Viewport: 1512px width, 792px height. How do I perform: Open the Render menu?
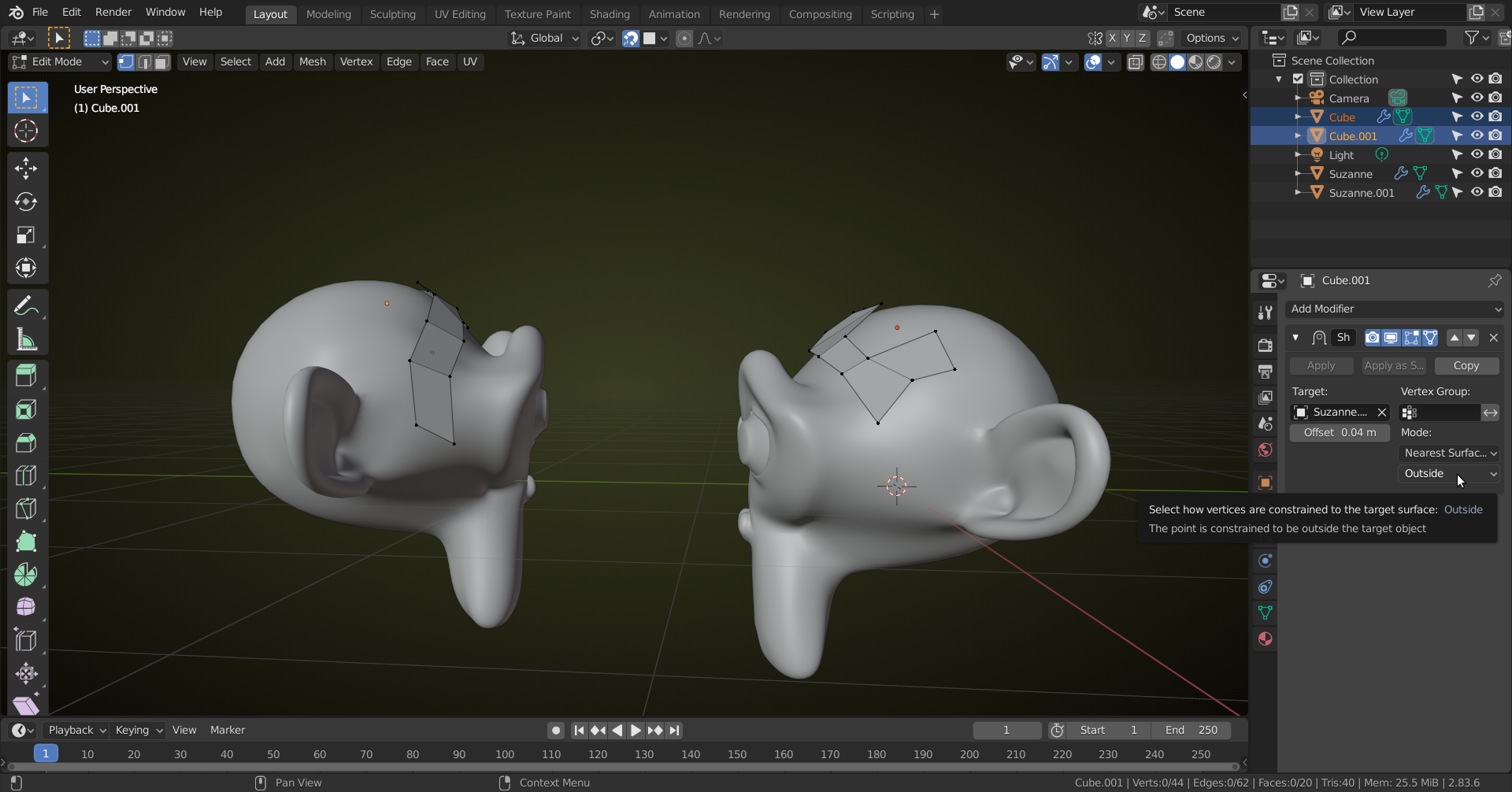click(113, 12)
